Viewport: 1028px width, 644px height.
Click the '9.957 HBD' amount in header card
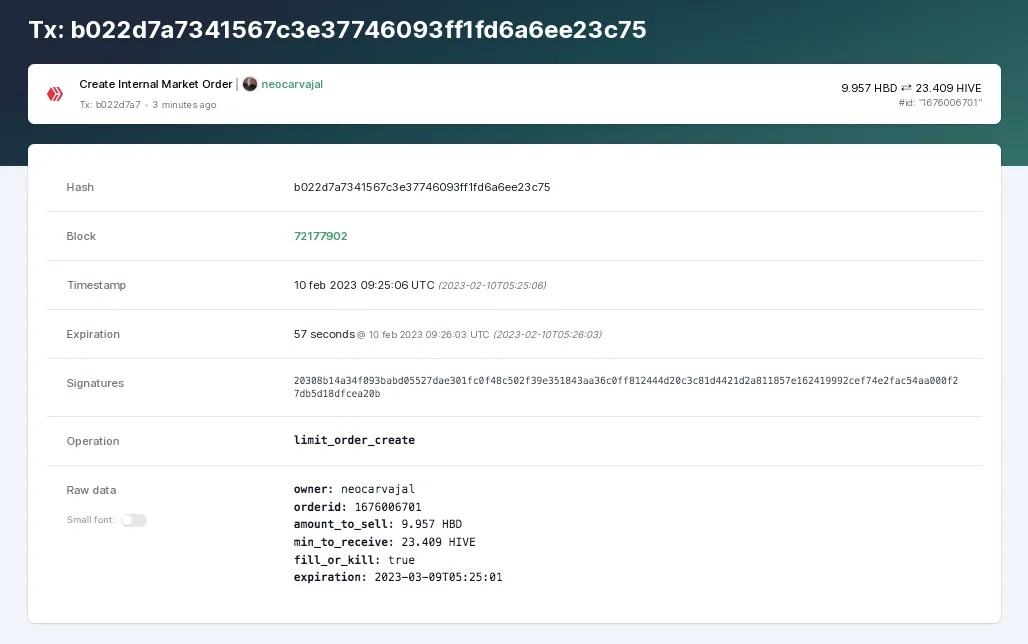[x=869, y=88]
